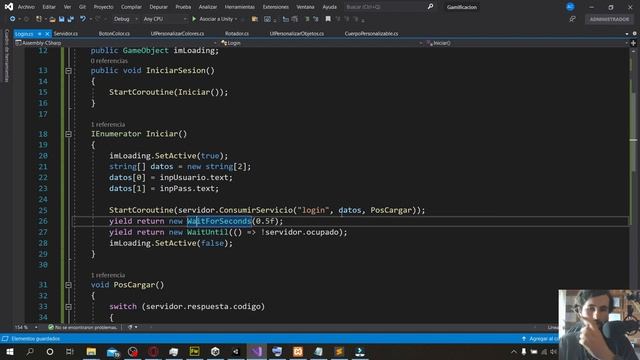Click the split editor icon at scrollbar top
The width and height of the screenshot is (640, 360).
pyautogui.click(x=633, y=43)
